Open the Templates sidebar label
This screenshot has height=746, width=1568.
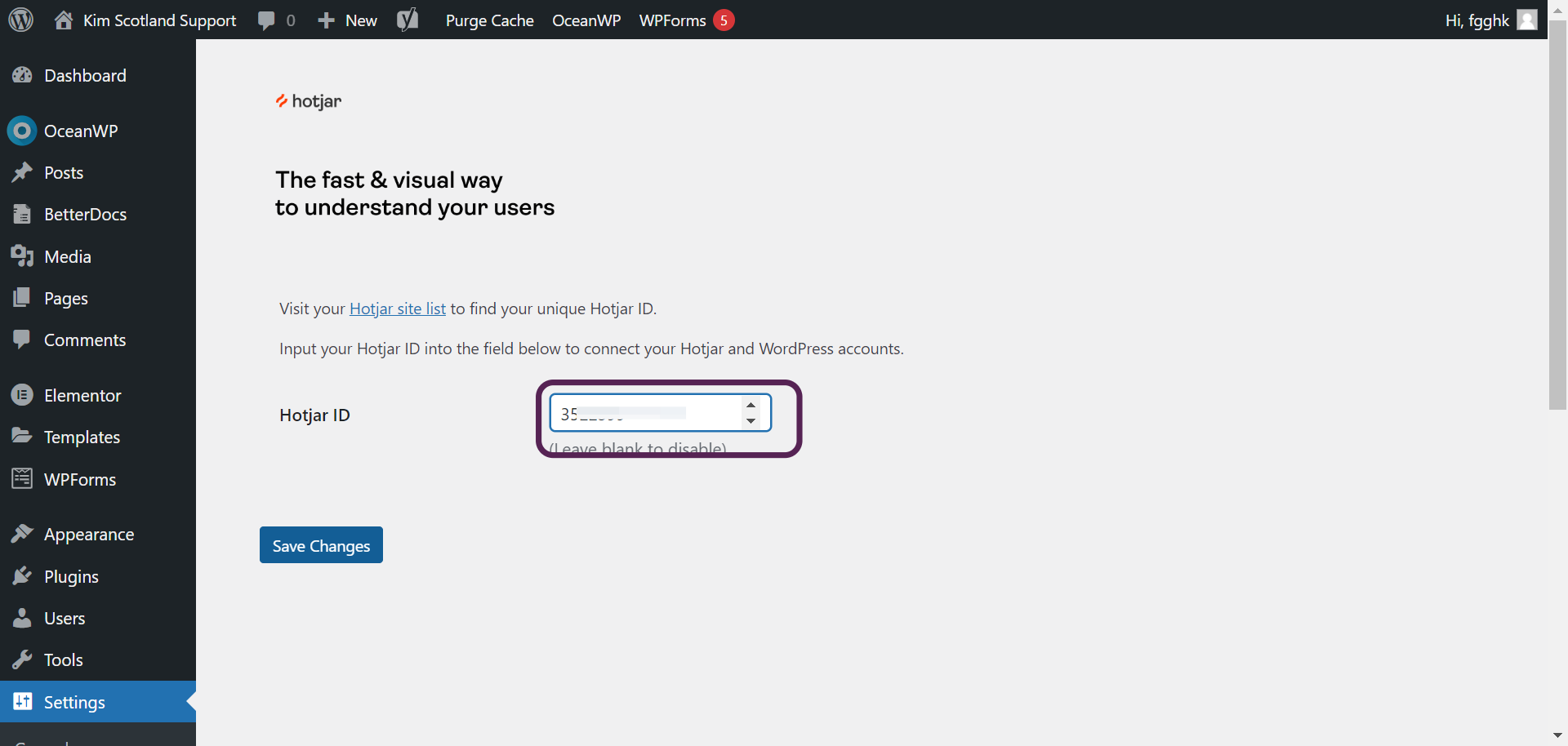tap(82, 437)
